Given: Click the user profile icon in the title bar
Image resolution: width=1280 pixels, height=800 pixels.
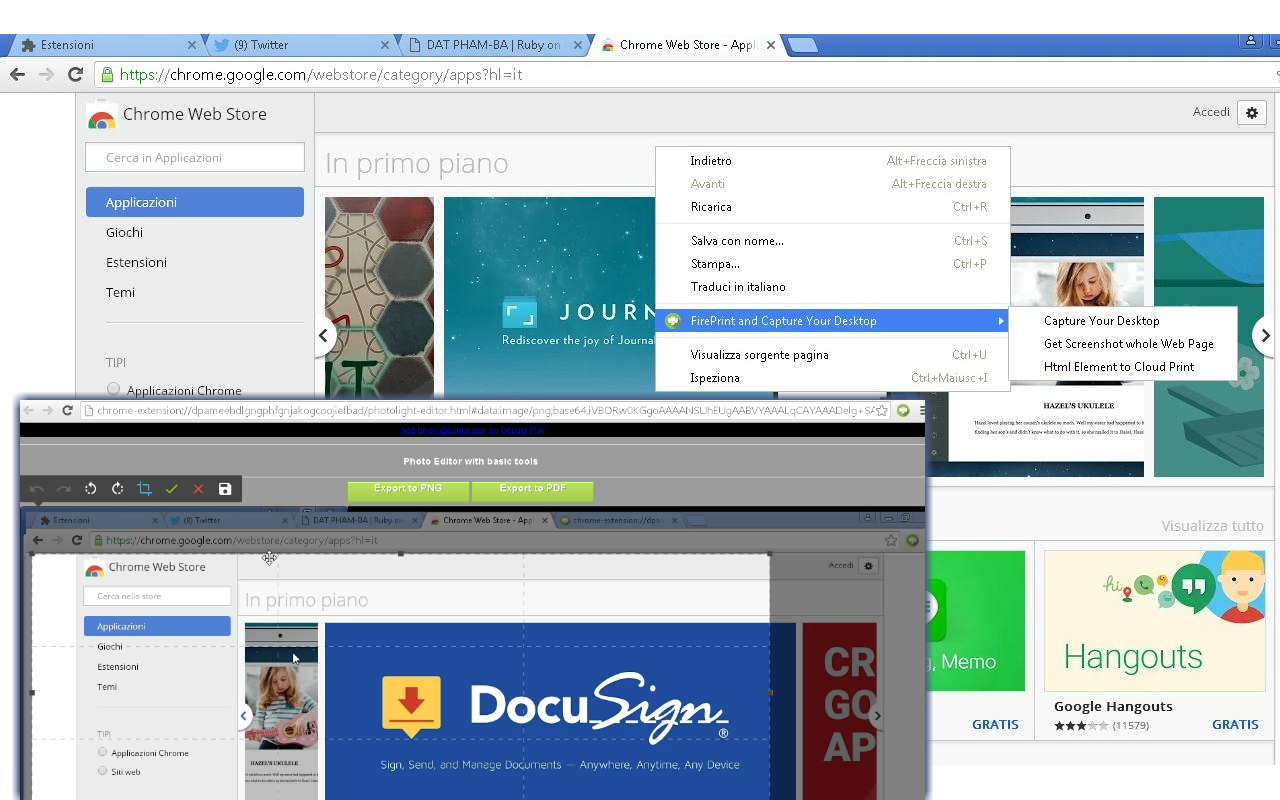Looking at the screenshot, I should (x=1251, y=41).
